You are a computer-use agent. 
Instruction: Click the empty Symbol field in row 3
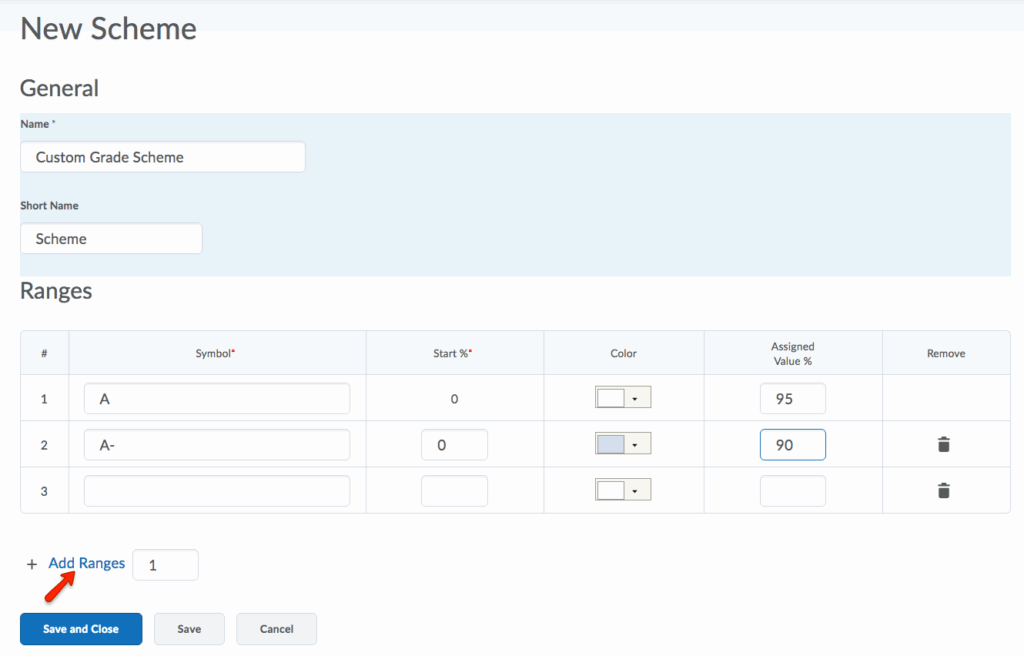pyautogui.click(x=217, y=491)
